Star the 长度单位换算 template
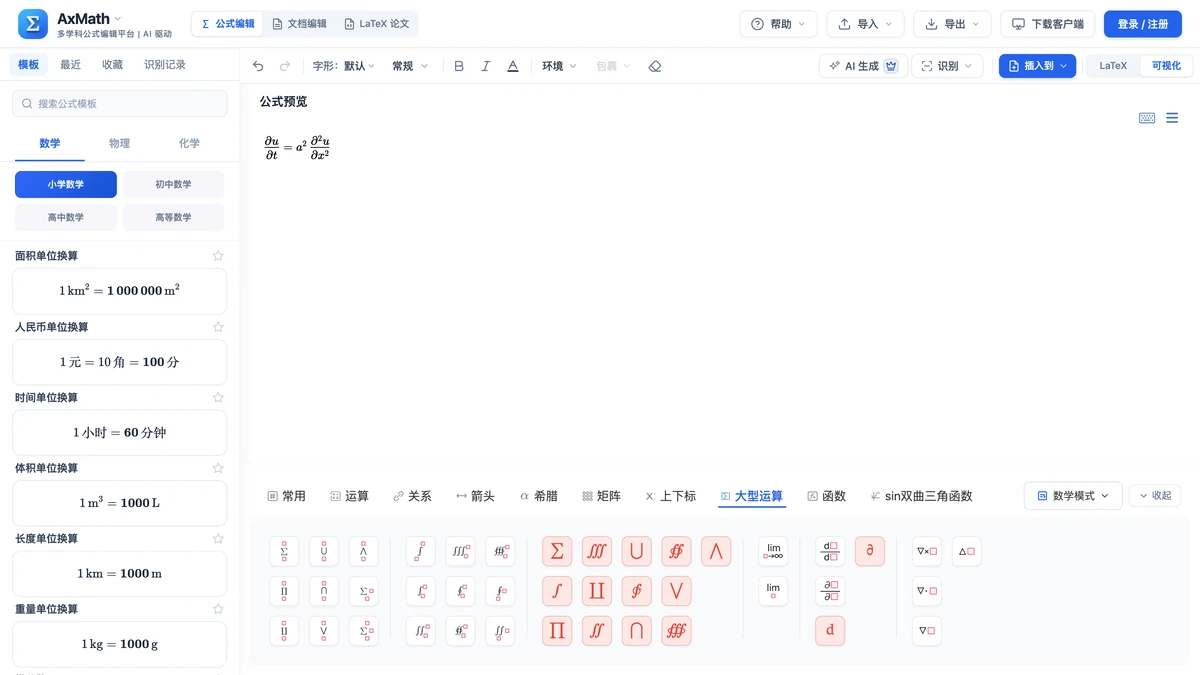This screenshot has width=1200, height=675. coord(218,538)
